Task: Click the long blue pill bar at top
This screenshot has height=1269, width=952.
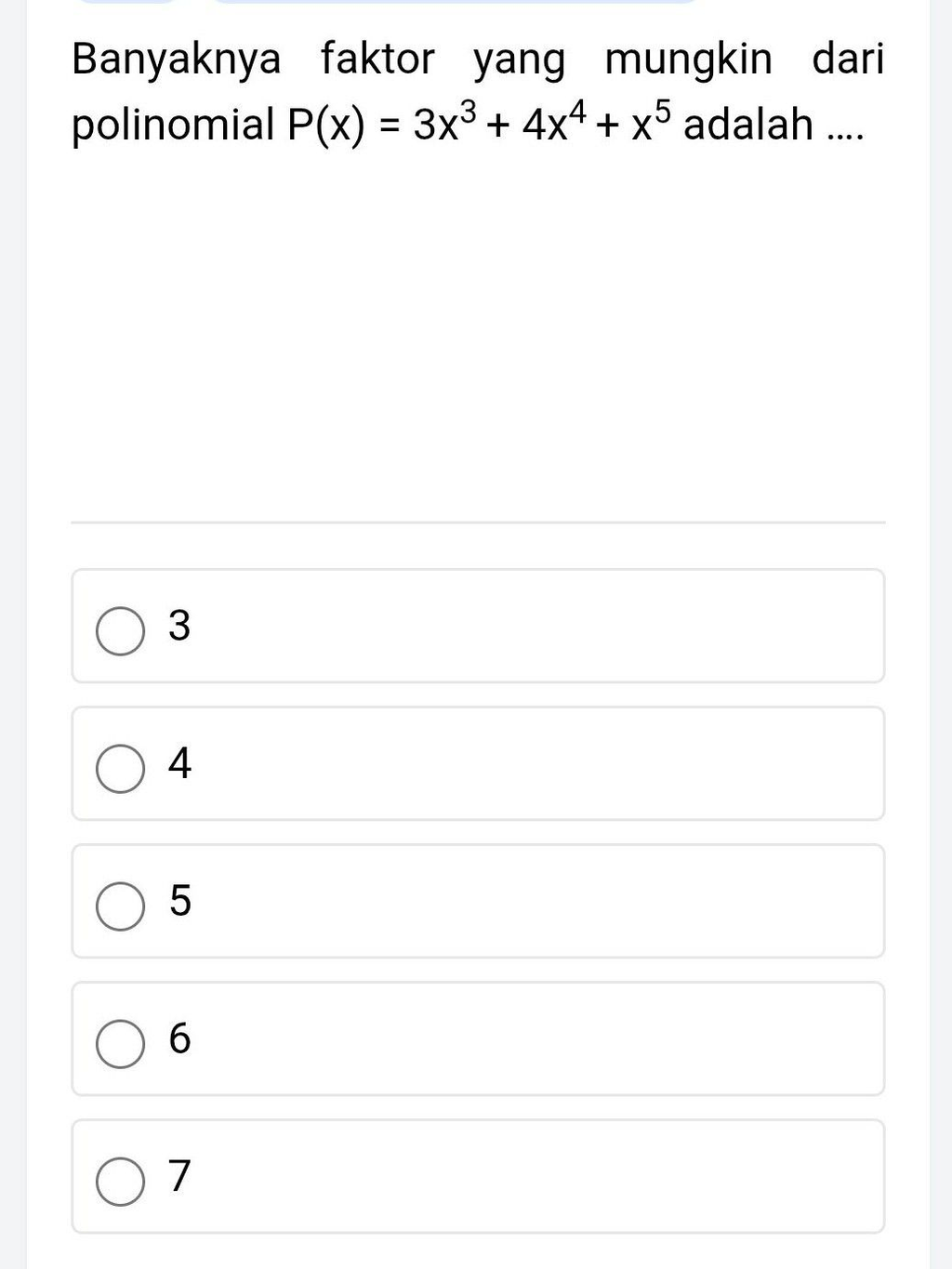Action: (456, 2)
